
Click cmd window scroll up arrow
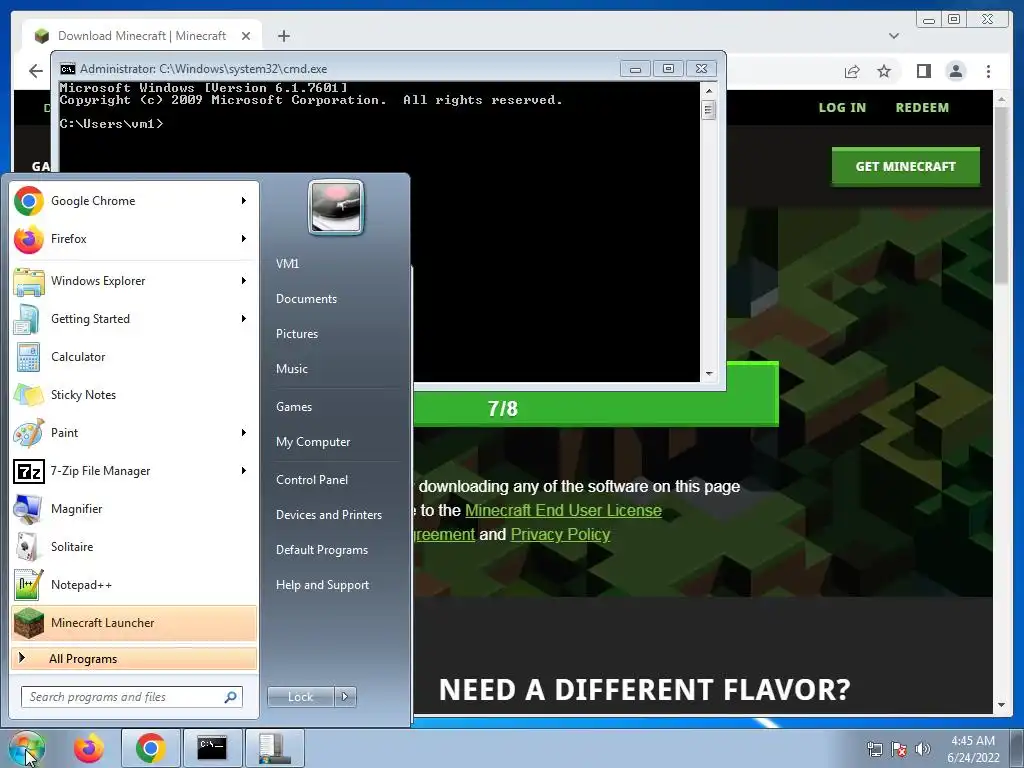pyautogui.click(x=709, y=91)
